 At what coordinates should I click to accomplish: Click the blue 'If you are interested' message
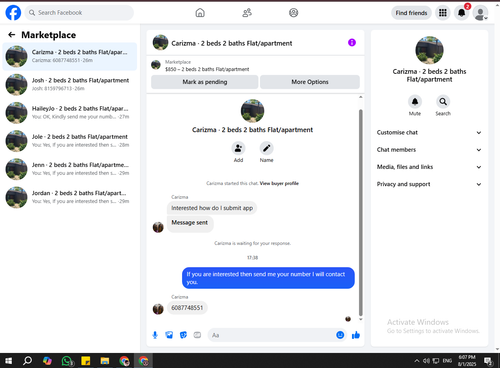tap(268, 278)
